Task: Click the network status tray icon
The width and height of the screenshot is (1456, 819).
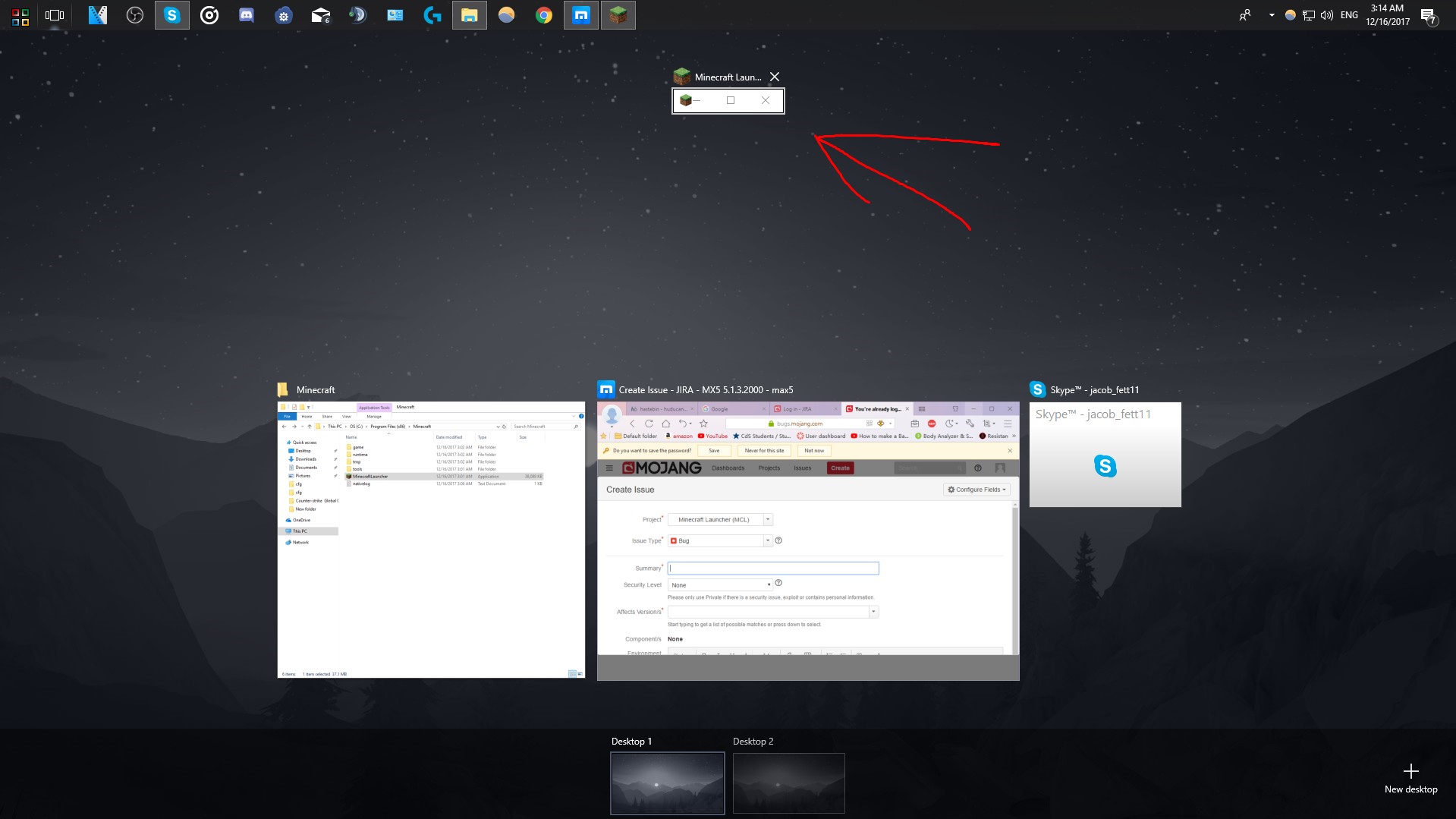Action: pyautogui.click(x=1309, y=15)
